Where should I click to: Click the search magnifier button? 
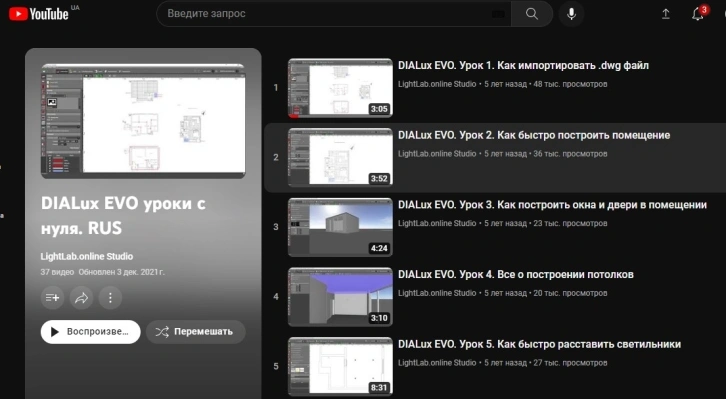click(532, 14)
